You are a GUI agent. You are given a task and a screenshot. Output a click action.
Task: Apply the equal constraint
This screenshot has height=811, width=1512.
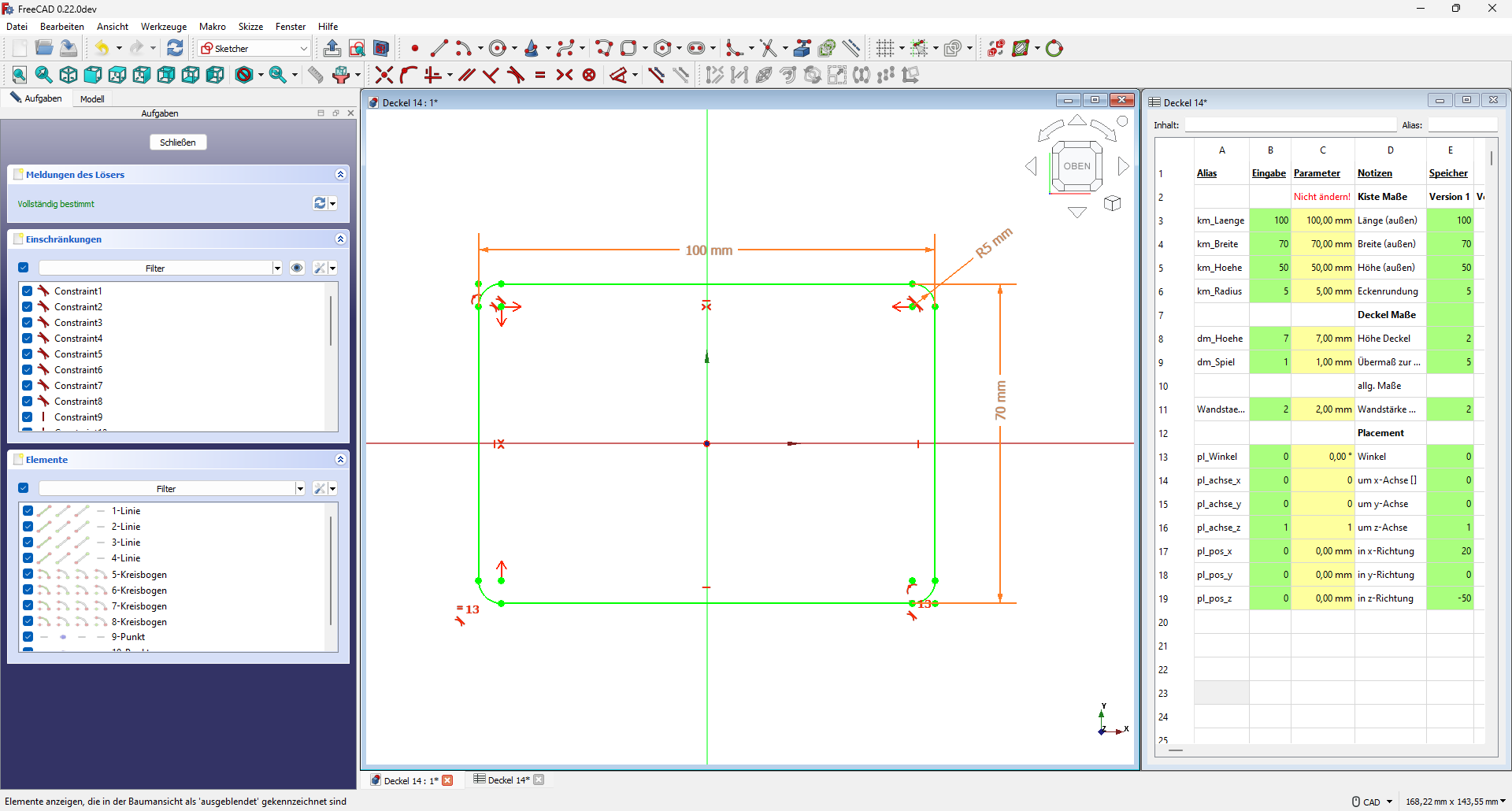(x=540, y=75)
